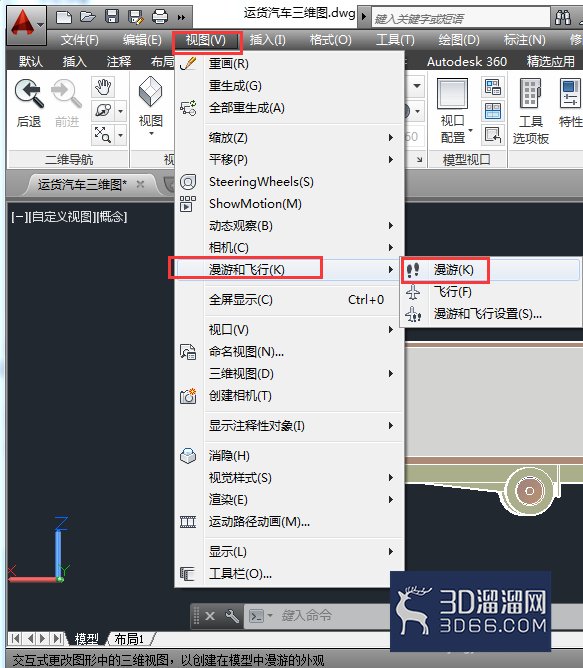Open 命名视图(N)... dialog
Viewport: 583px width, 668px height.
tap(290, 352)
